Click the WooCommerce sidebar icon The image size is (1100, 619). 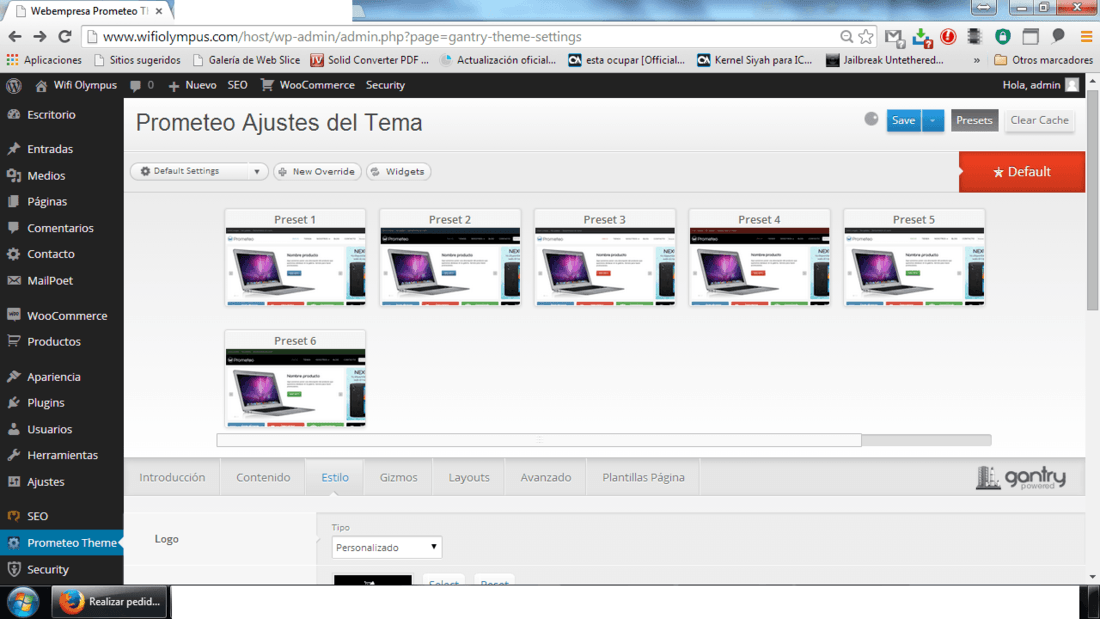pos(13,315)
